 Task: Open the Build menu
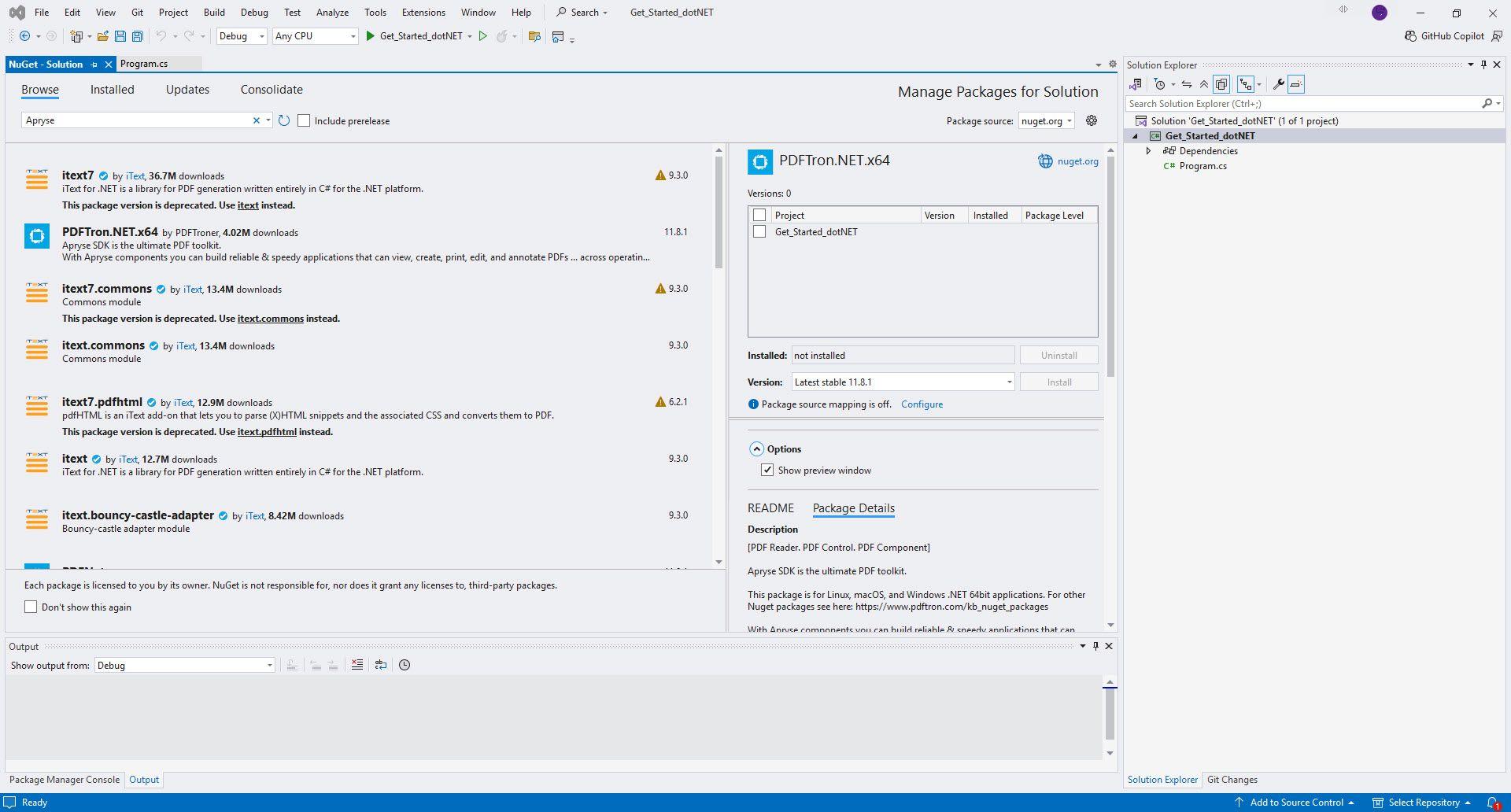(x=213, y=12)
